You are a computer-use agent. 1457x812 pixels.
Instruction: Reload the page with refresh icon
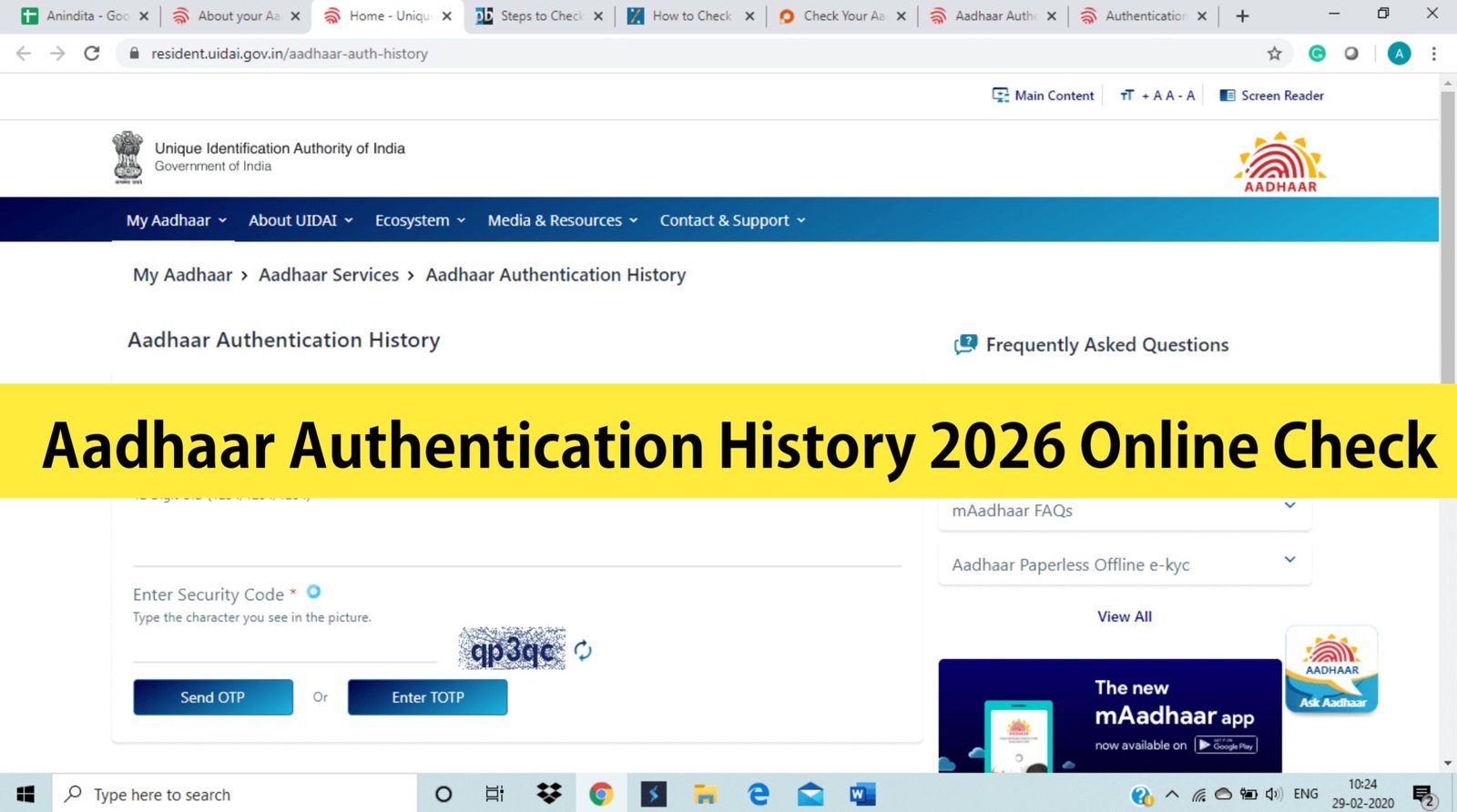91,54
